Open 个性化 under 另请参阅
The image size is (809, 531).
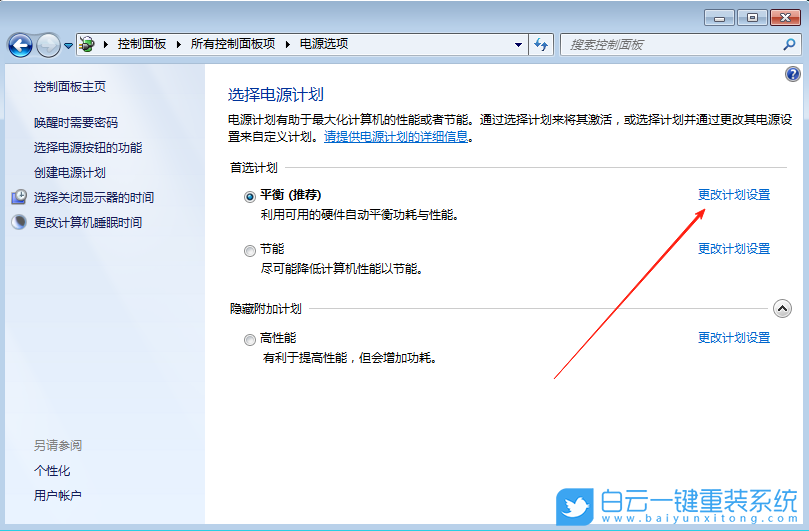pos(52,471)
